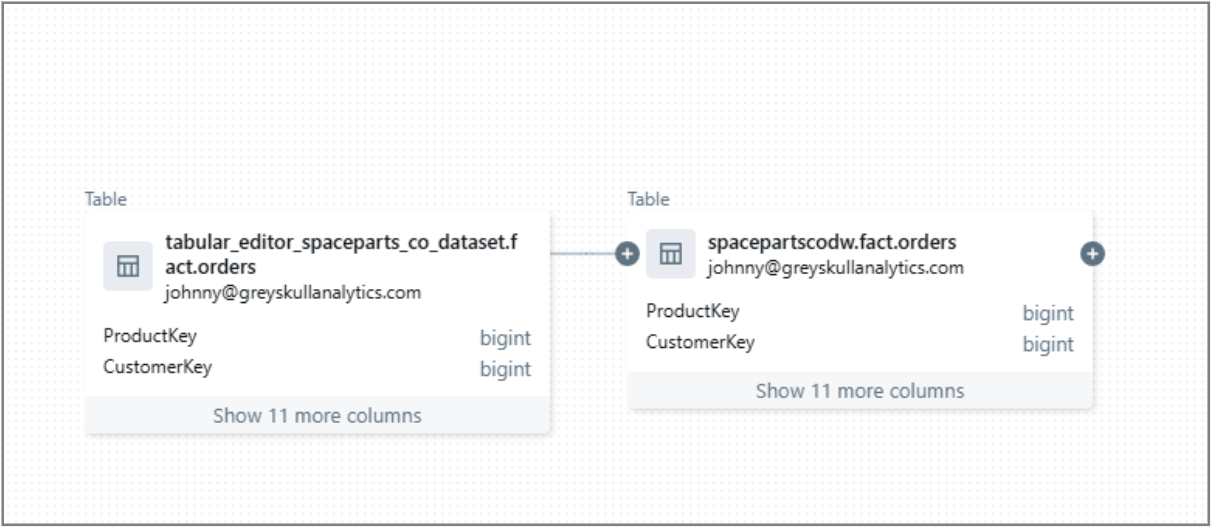Click the Table label above the spacepartscodw.fact.orders card
Viewport: 1212px width, 528px height.
648,199
